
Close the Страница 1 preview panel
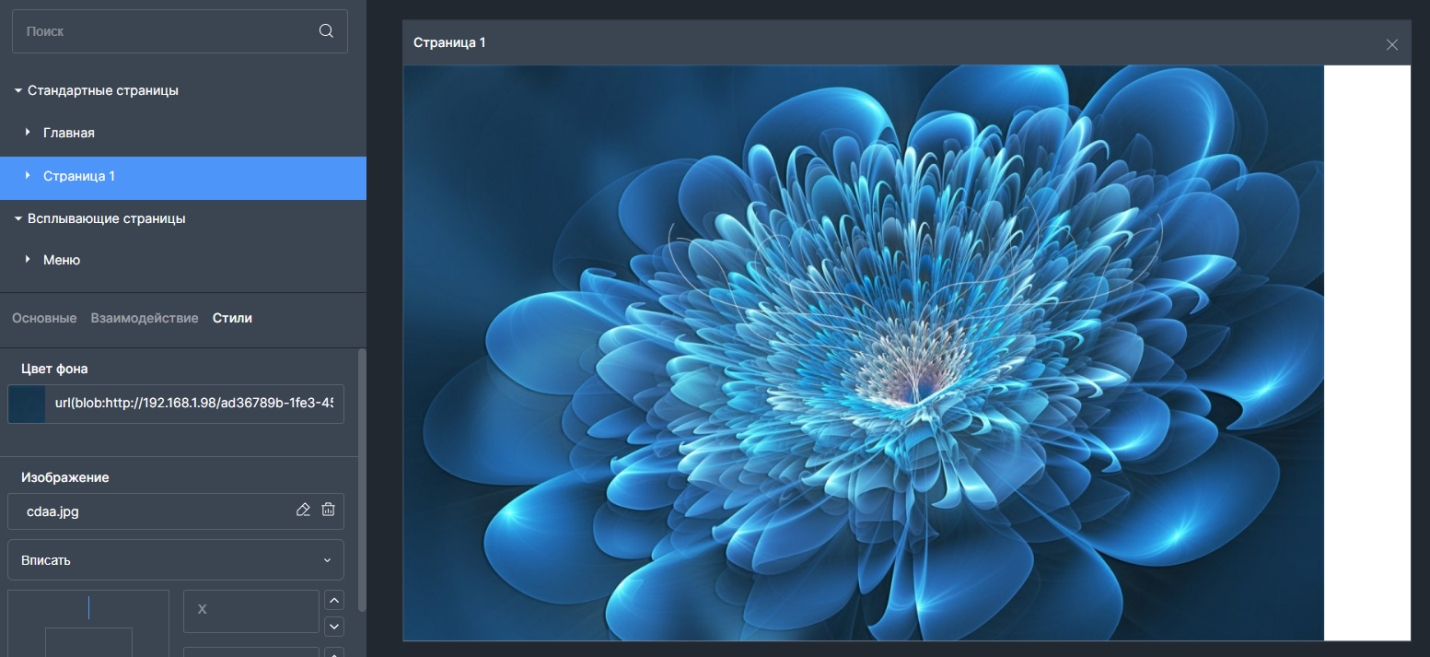tap(1392, 45)
